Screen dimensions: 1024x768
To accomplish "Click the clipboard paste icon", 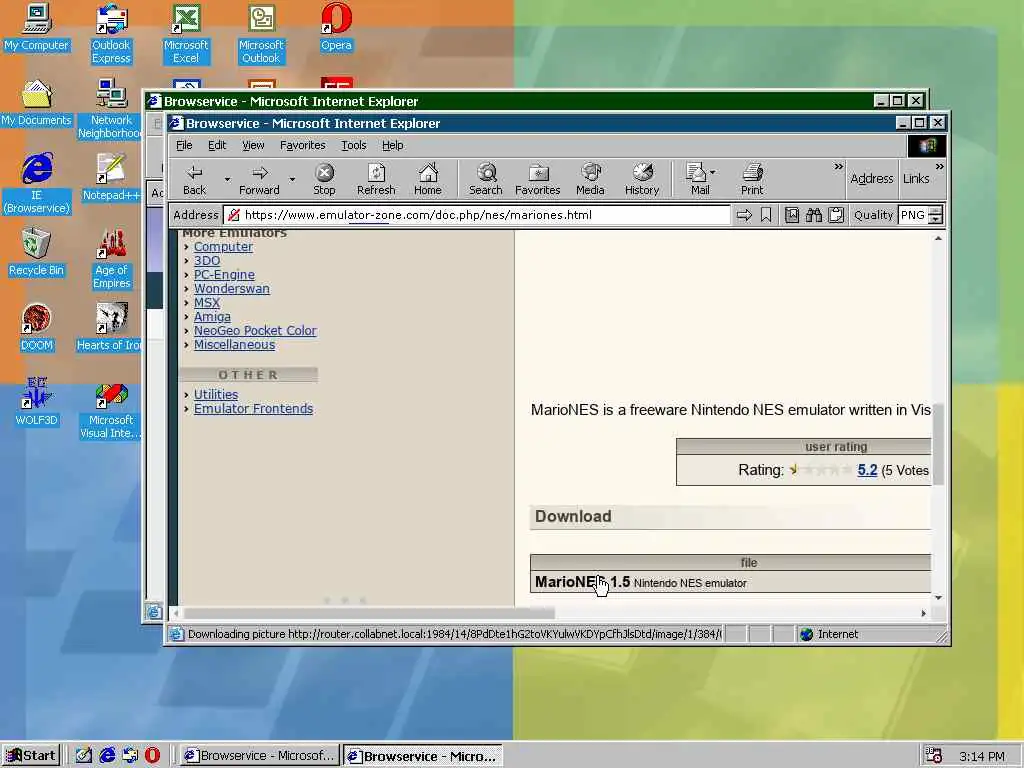I will click(x=836, y=215).
